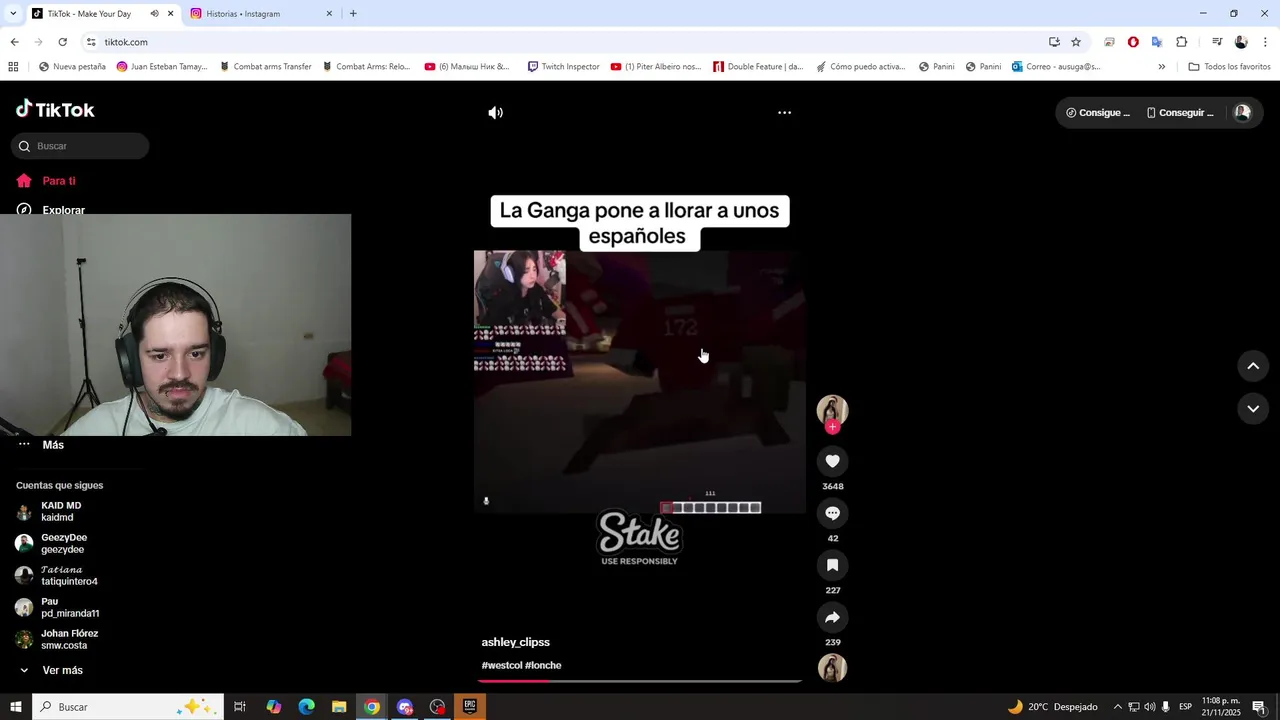Follow the creator with red plus

(832, 427)
